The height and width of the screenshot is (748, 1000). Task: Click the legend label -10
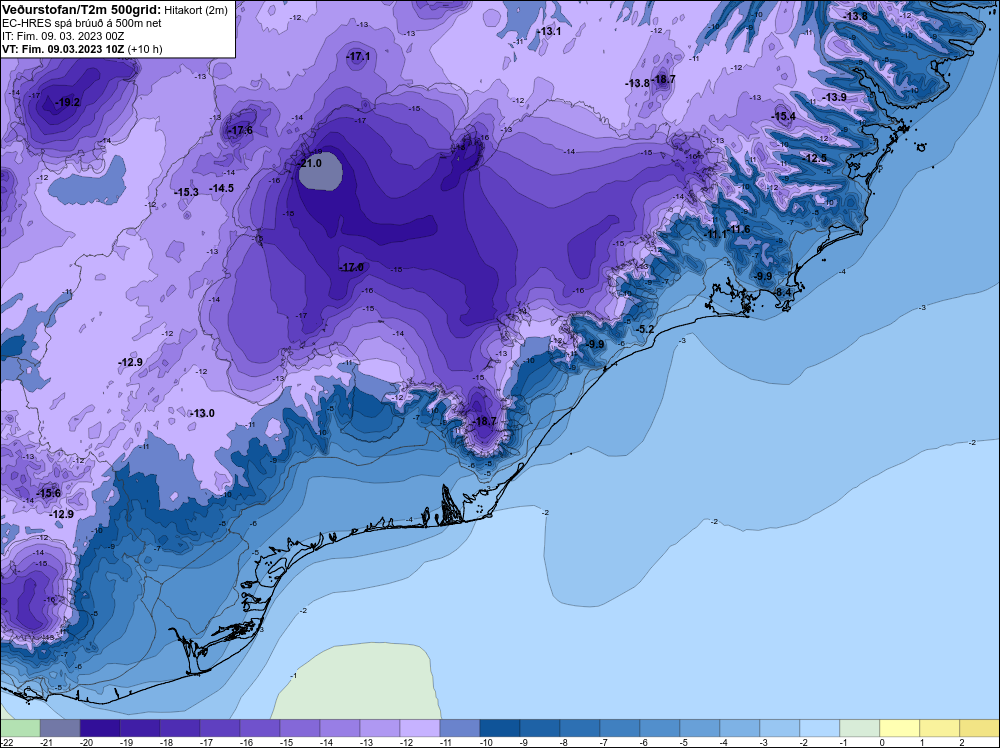[x=486, y=742]
